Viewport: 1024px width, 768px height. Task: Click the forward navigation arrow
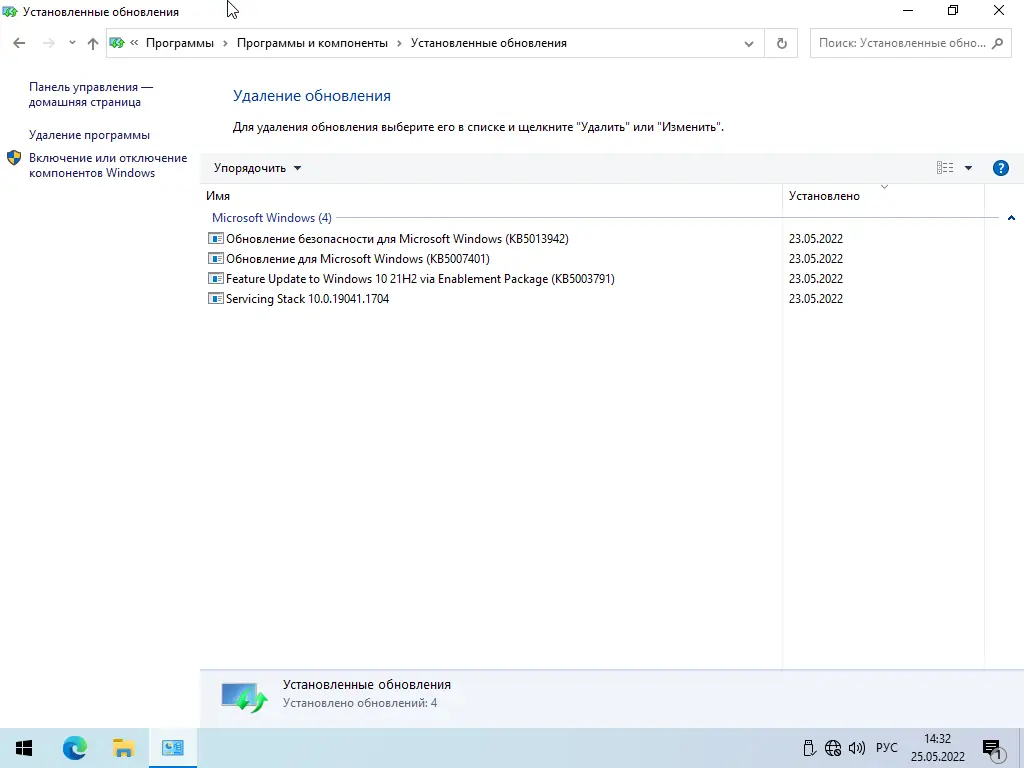point(48,43)
